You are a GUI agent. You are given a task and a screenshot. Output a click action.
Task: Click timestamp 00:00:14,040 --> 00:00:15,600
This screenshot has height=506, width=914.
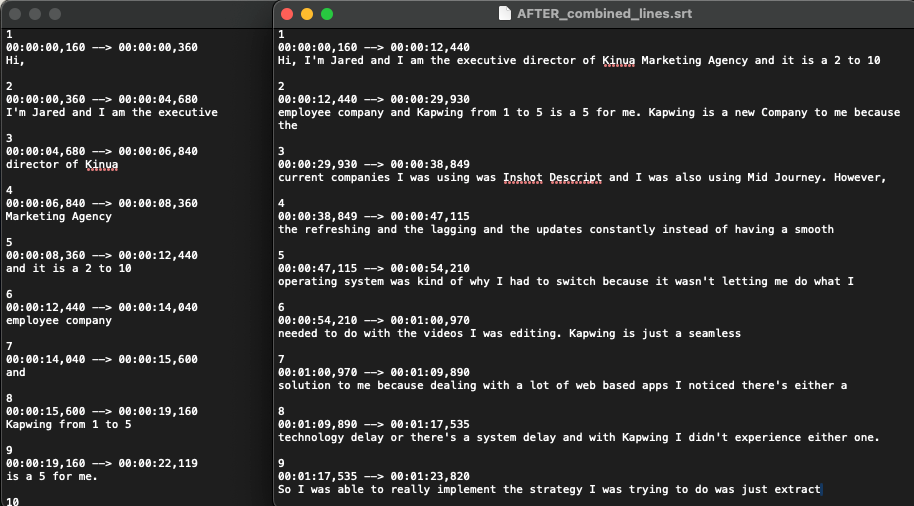pos(102,359)
